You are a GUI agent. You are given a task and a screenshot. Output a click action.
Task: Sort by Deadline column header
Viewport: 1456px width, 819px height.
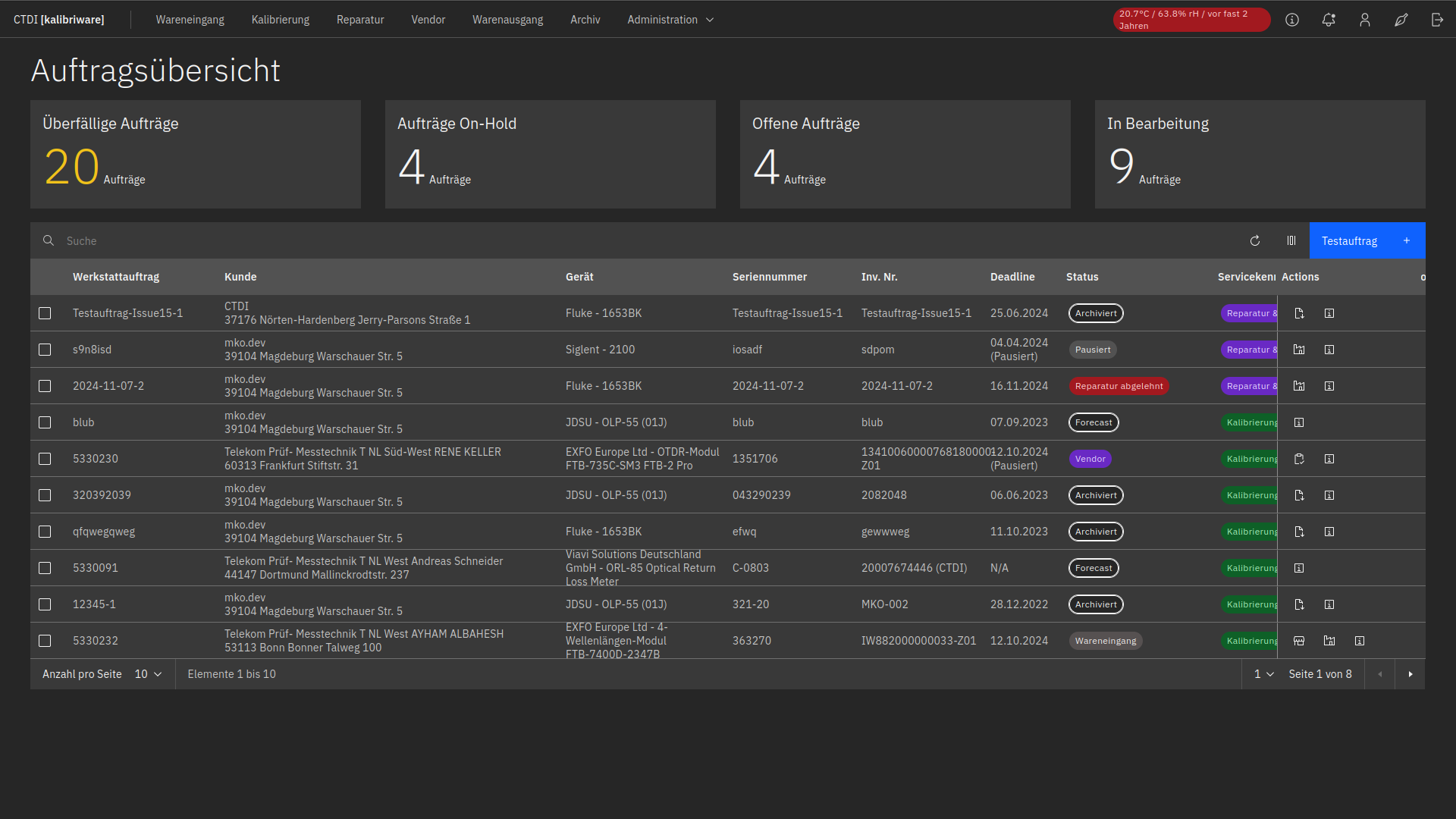(1012, 277)
